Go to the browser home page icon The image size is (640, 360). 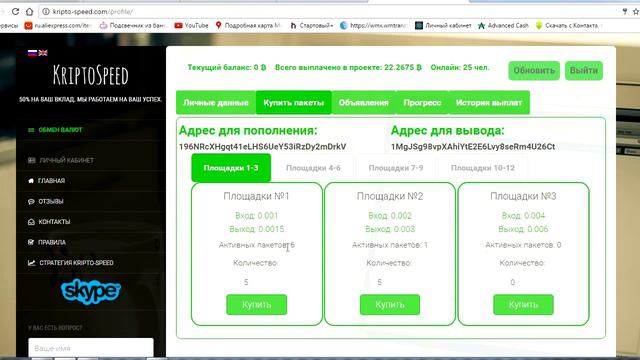29,11
